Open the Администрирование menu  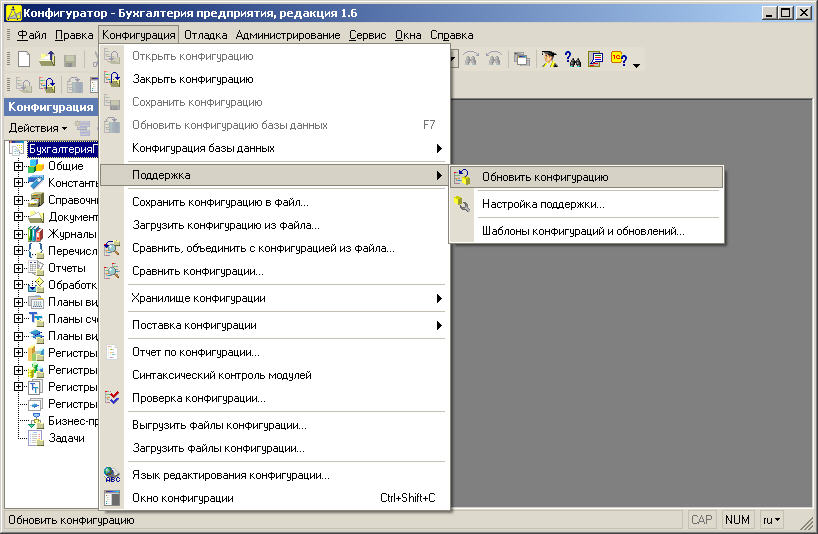[287, 35]
